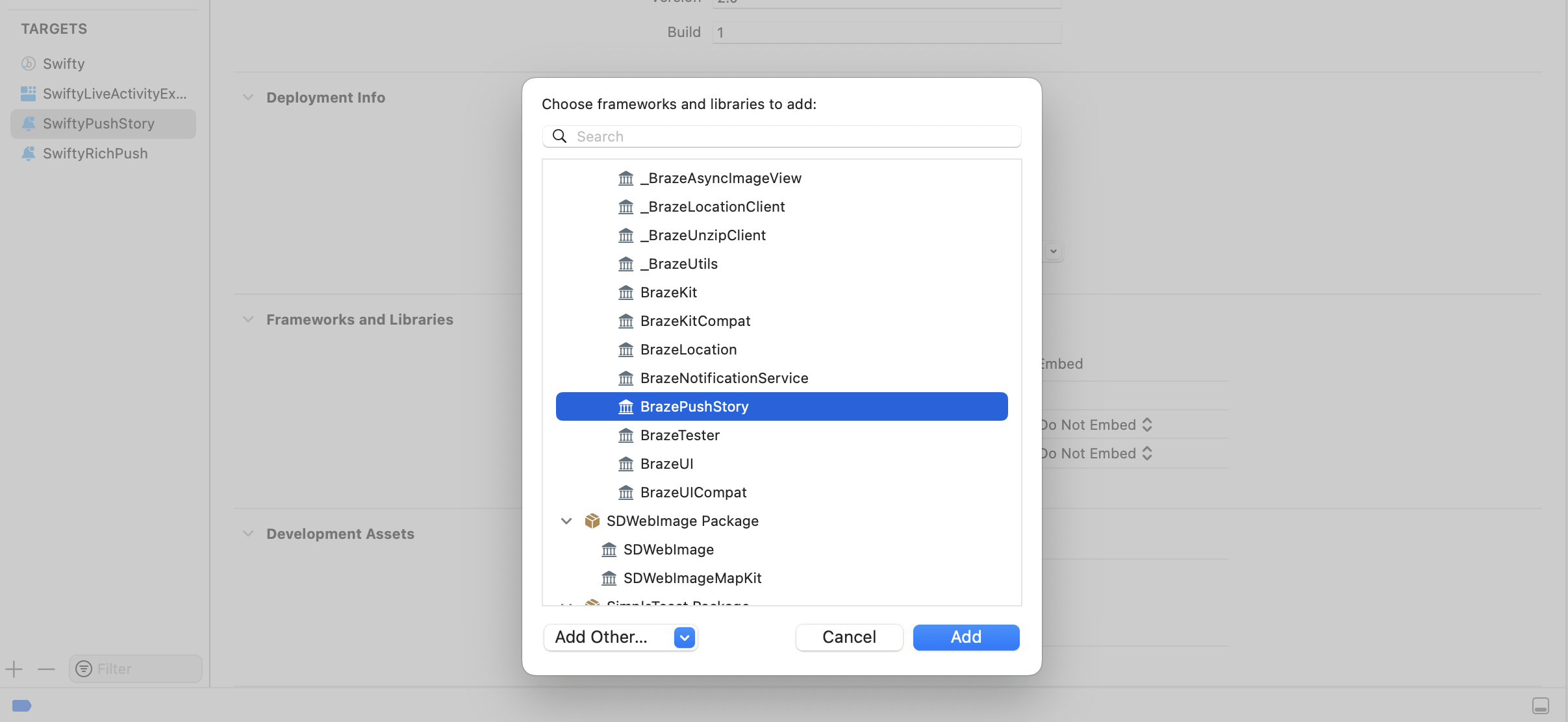1568x722 pixels.
Task: Click the frameworks Search field
Action: 781,136
